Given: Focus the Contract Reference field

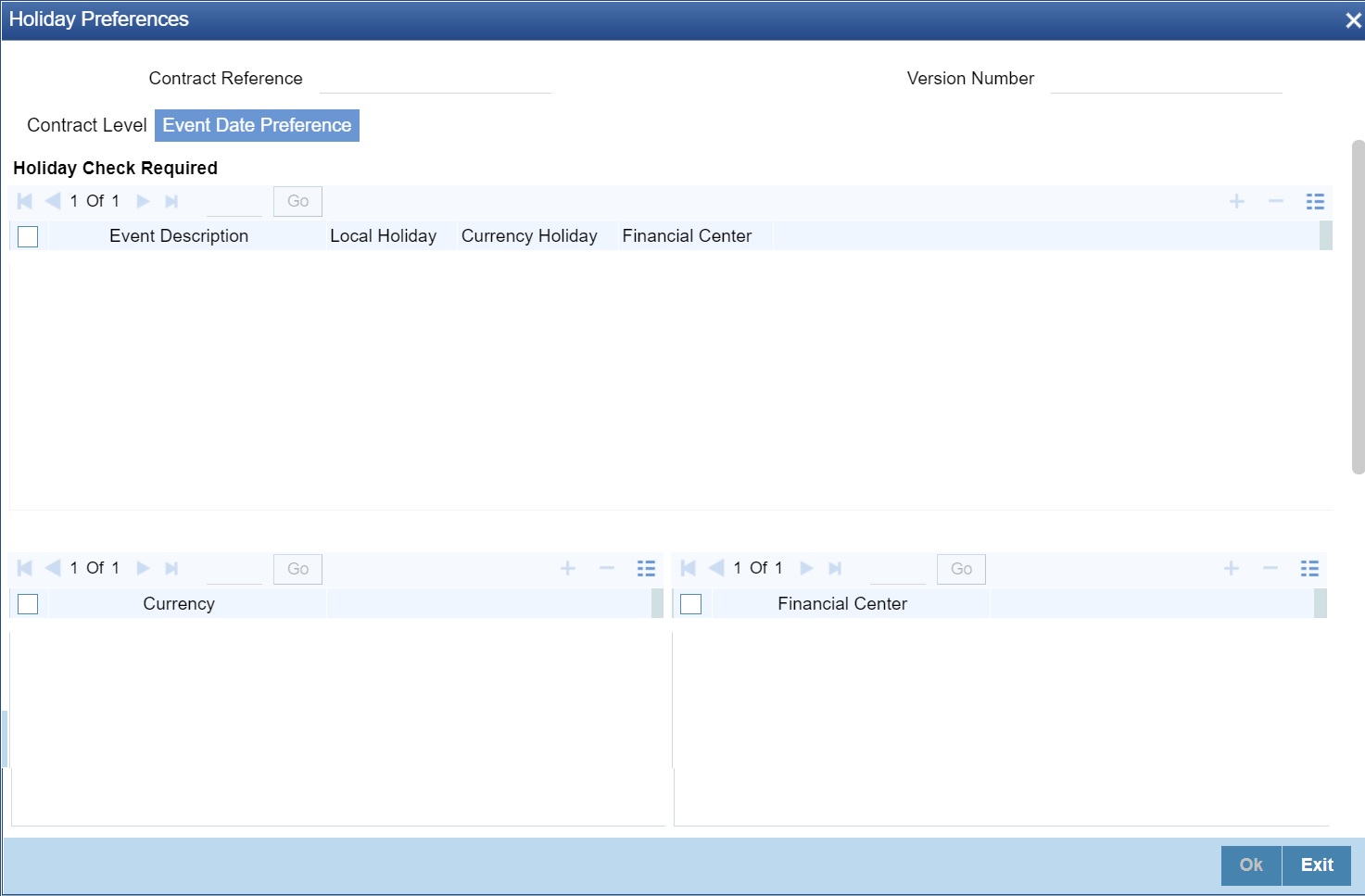Looking at the screenshot, I should point(436,79).
